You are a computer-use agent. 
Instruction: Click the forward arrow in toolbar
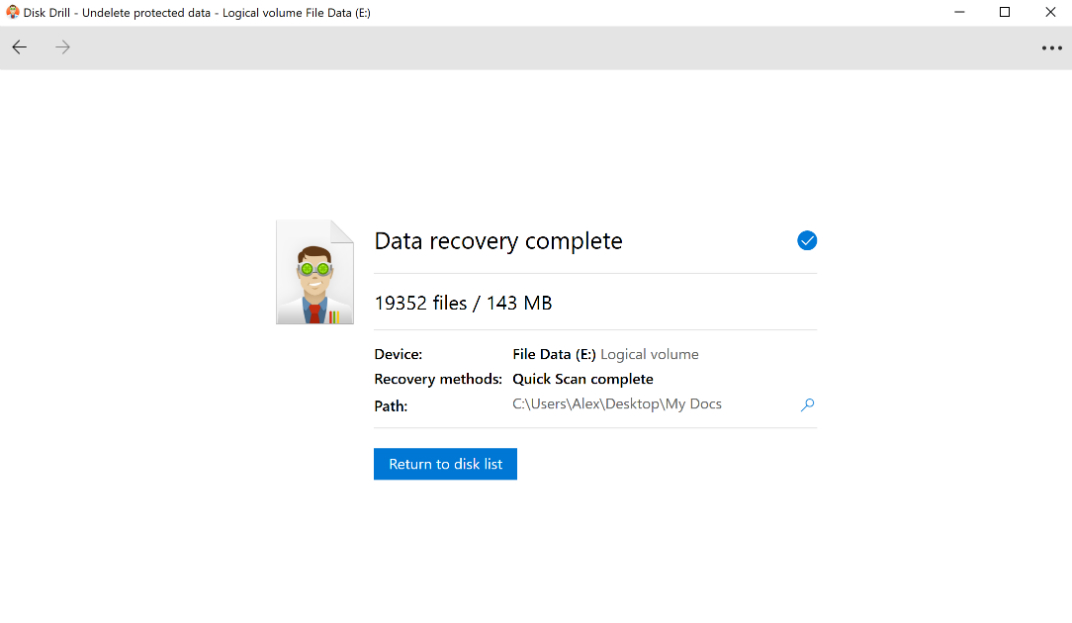click(63, 47)
